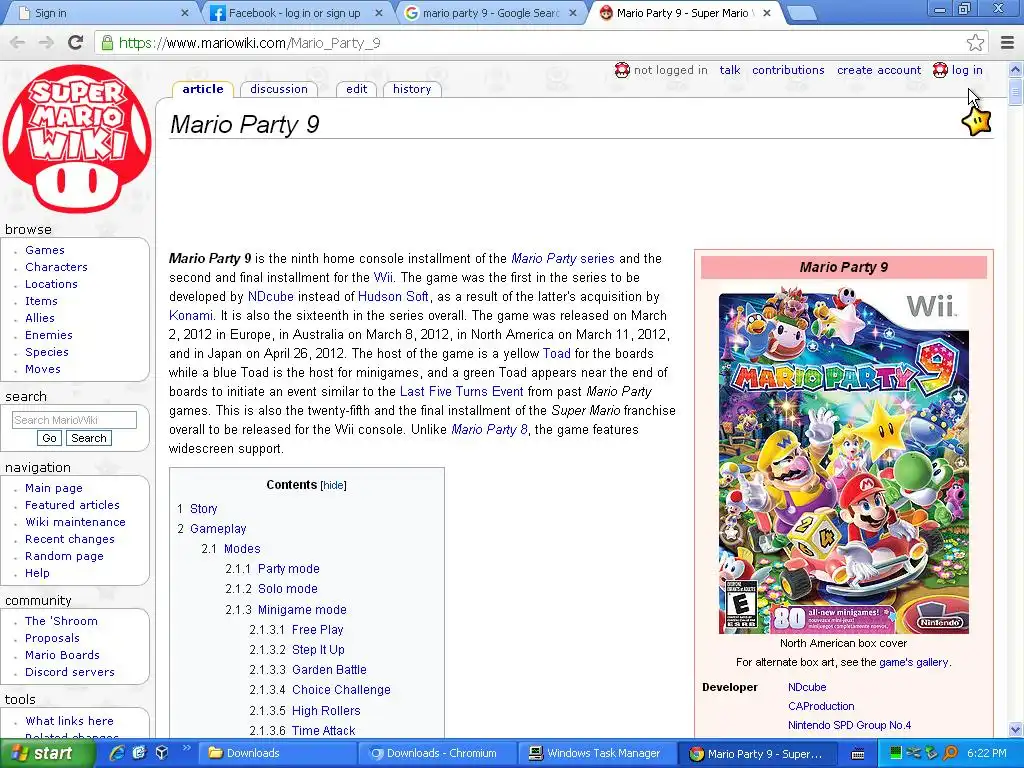1024x768 pixels.
Task: Bookmark this page with the star icon
Action: tap(975, 43)
